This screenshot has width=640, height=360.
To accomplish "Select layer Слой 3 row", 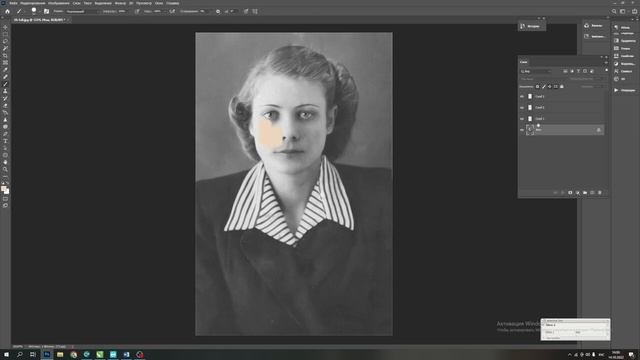I will pos(563,97).
